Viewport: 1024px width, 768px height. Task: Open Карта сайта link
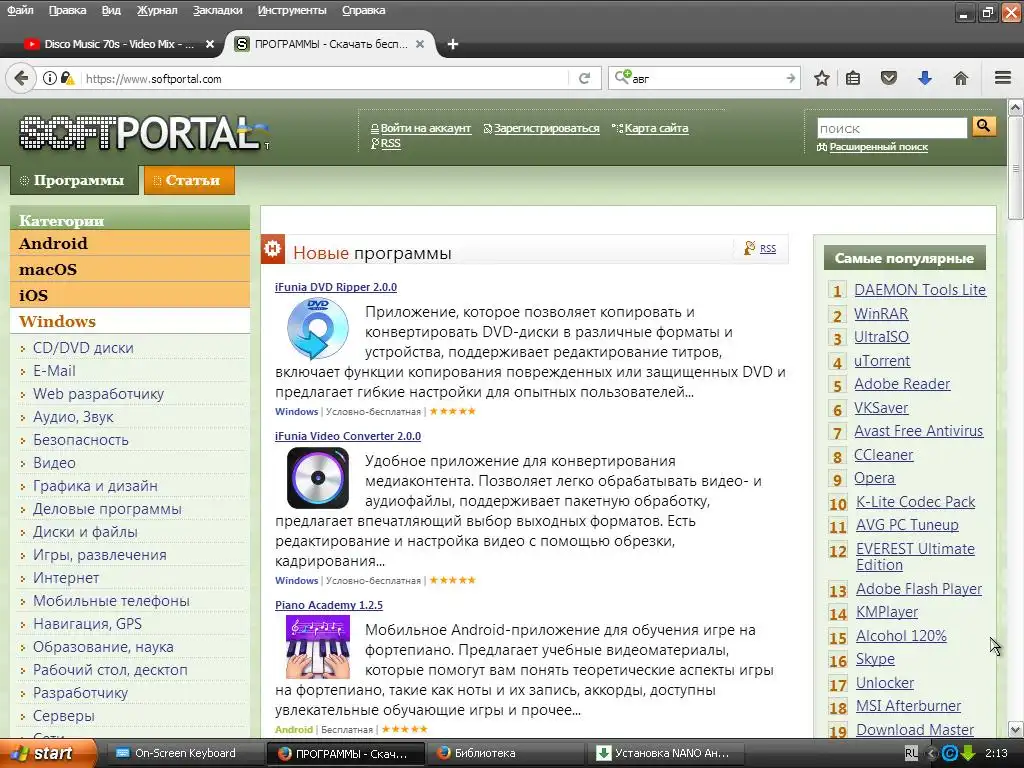(x=656, y=128)
